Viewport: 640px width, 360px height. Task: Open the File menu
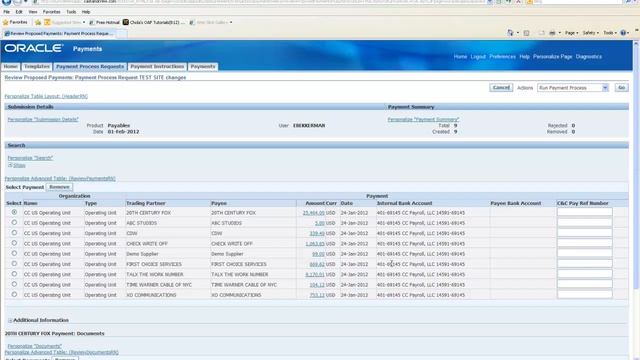click(7, 12)
